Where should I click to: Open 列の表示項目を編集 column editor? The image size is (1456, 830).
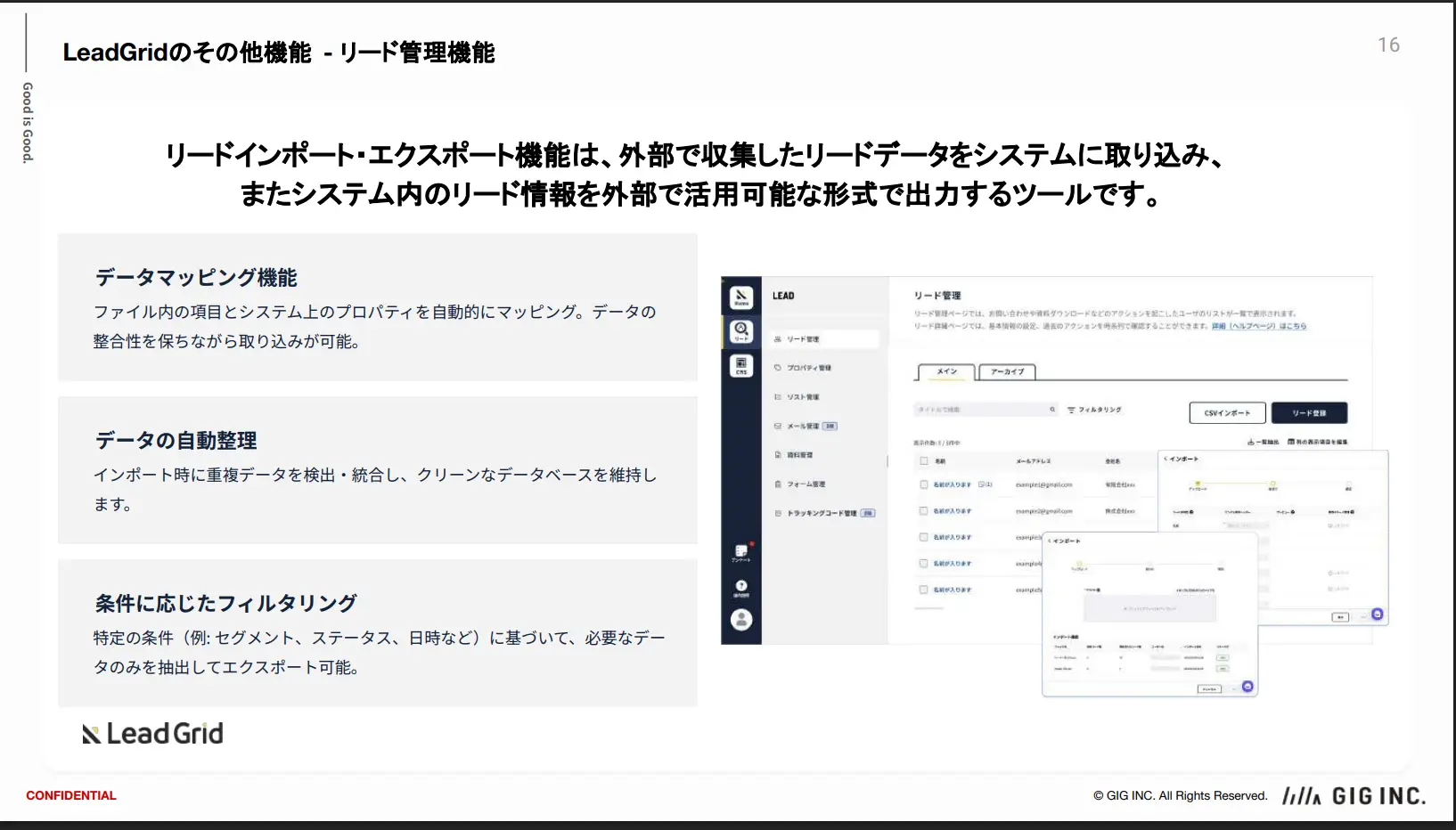point(1318,442)
